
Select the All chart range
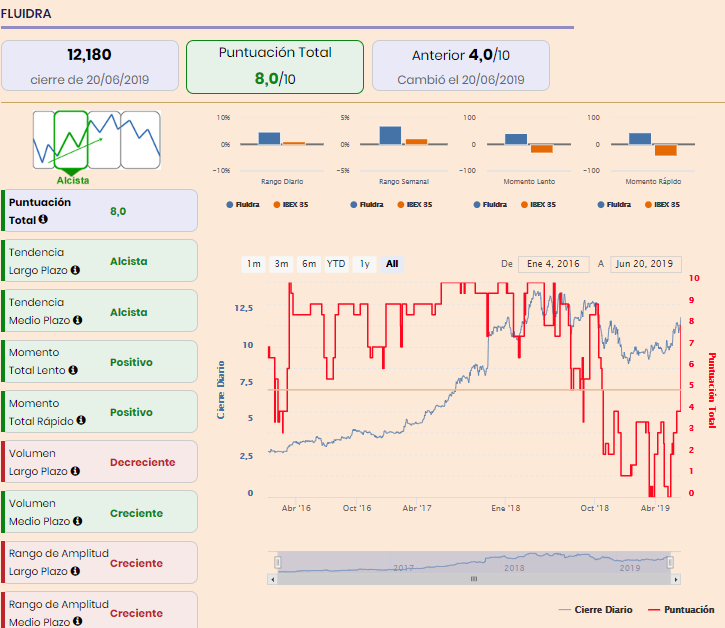(392, 264)
